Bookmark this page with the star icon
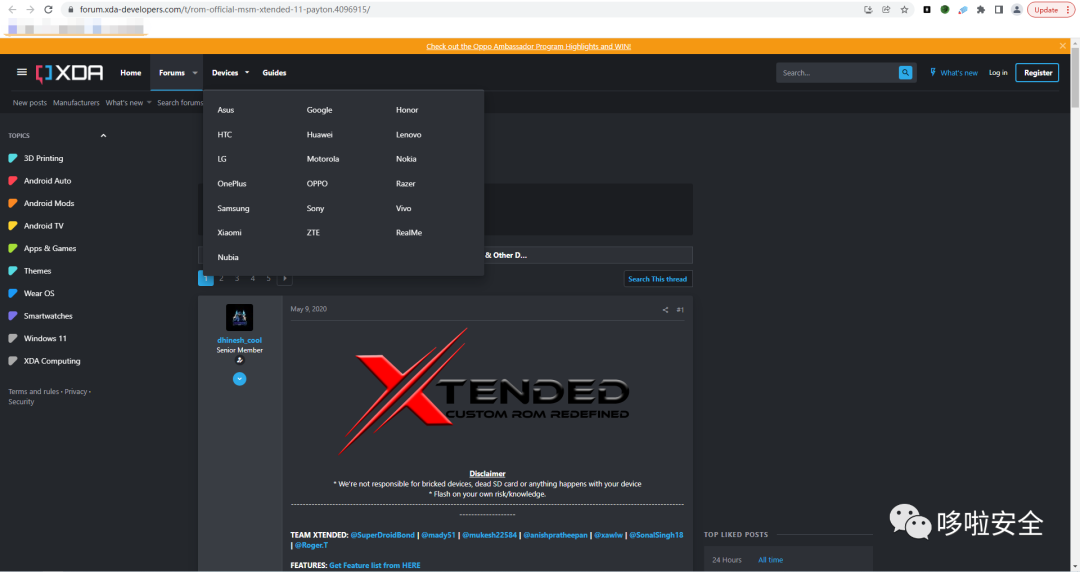1080x572 pixels. (x=904, y=10)
